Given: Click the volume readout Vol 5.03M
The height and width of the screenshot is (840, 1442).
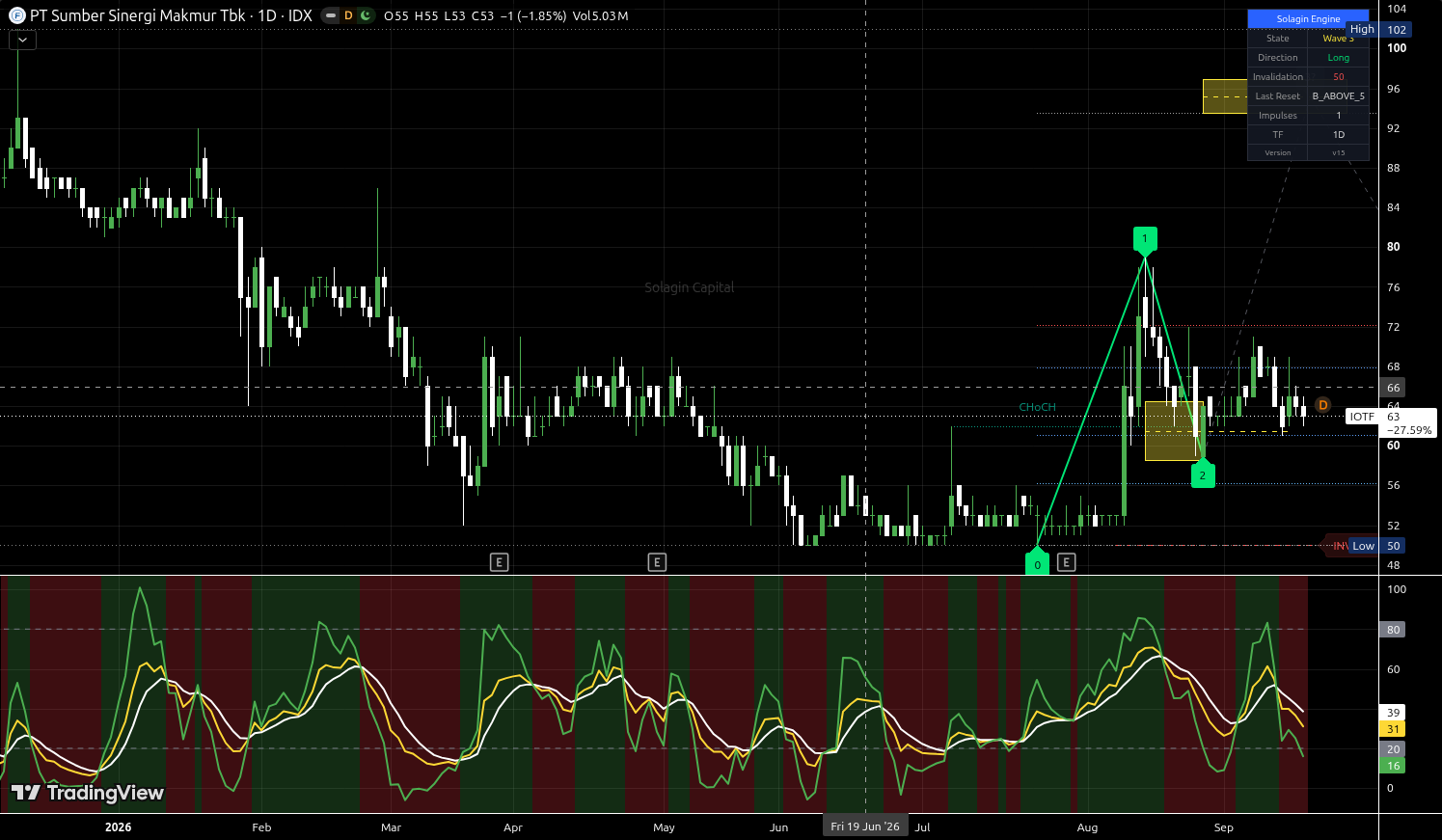Looking at the screenshot, I should (x=601, y=16).
